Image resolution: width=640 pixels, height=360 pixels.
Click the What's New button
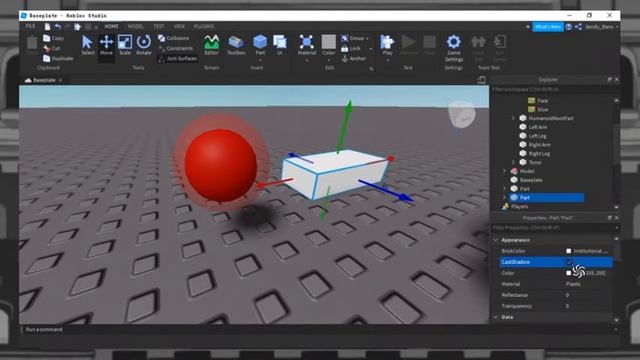(x=548, y=27)
